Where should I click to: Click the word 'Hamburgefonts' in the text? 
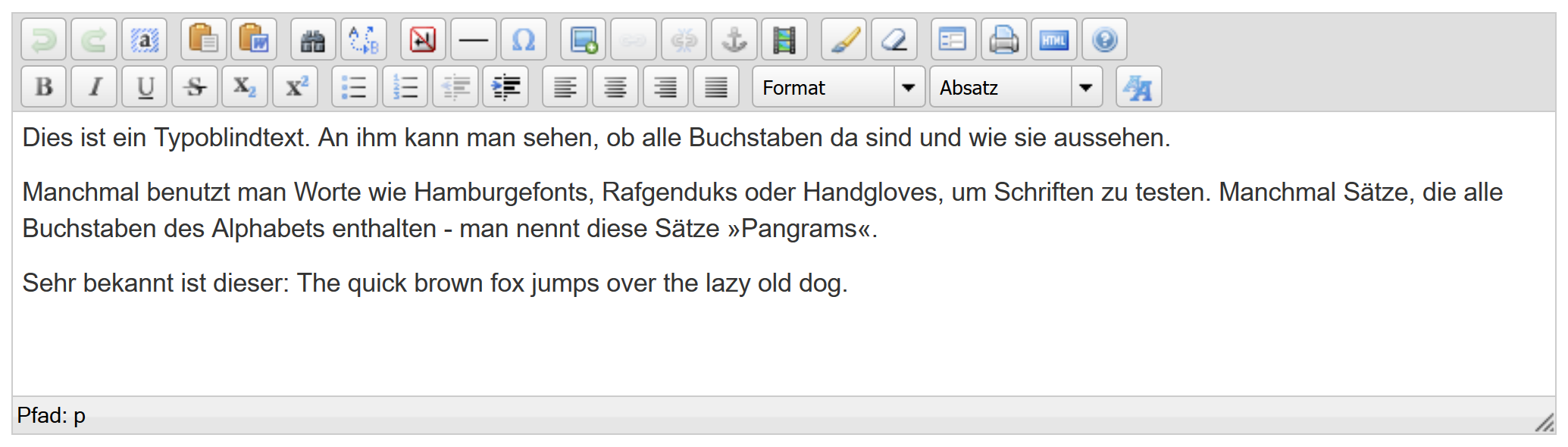(x=501, y=192)
